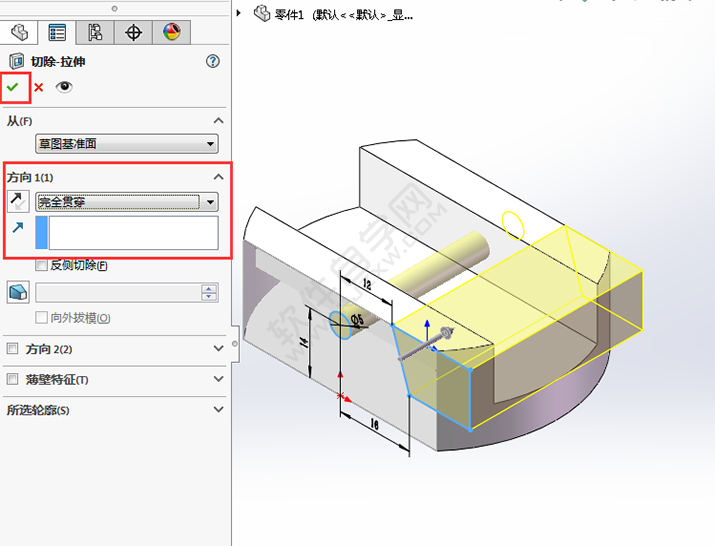This screenshot has height=546, width=715.
Task: Select the 14 dimension in the sketch
Action: [305, 343]
